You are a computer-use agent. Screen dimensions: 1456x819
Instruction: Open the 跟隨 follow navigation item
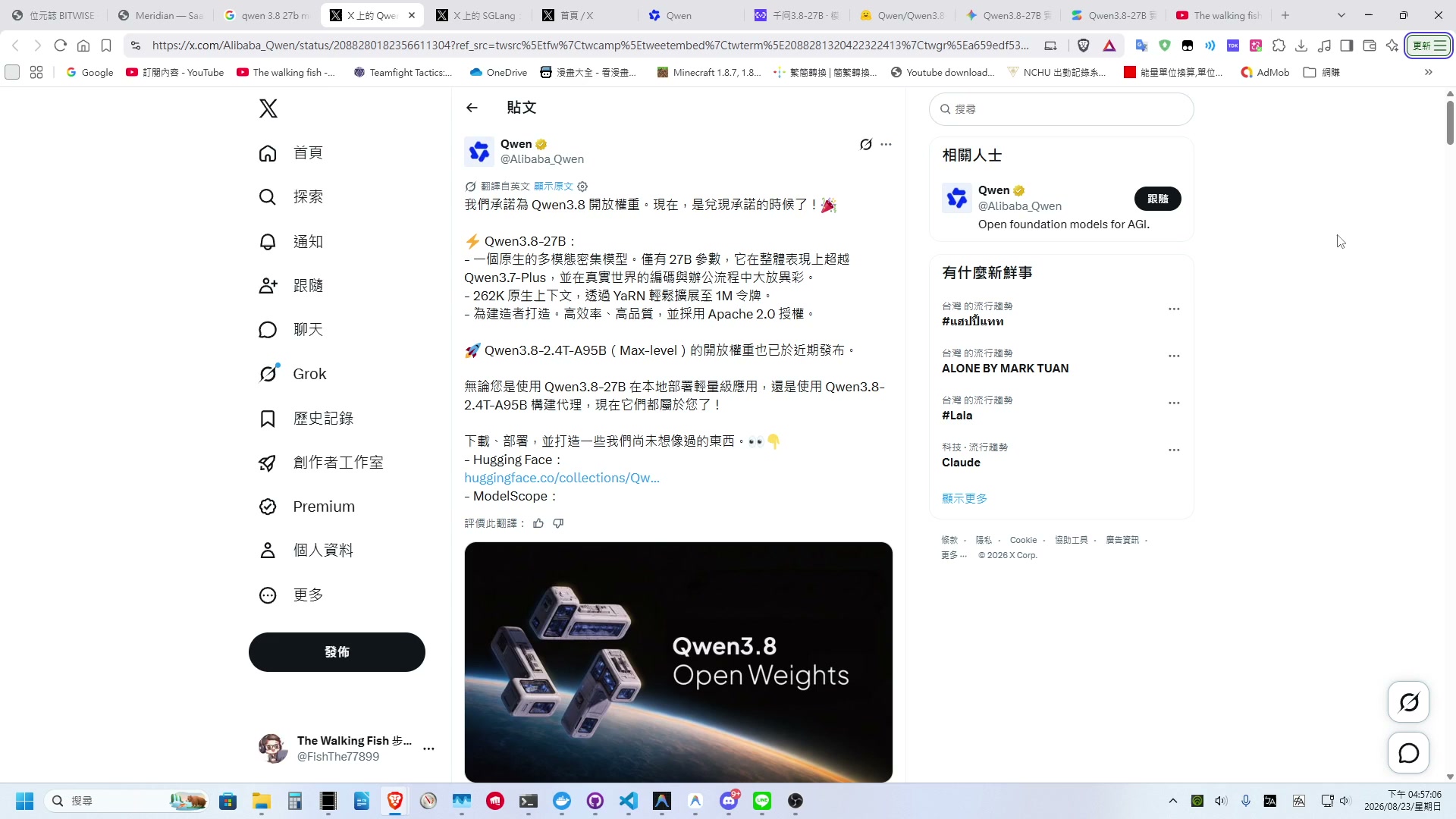(291, 286)
